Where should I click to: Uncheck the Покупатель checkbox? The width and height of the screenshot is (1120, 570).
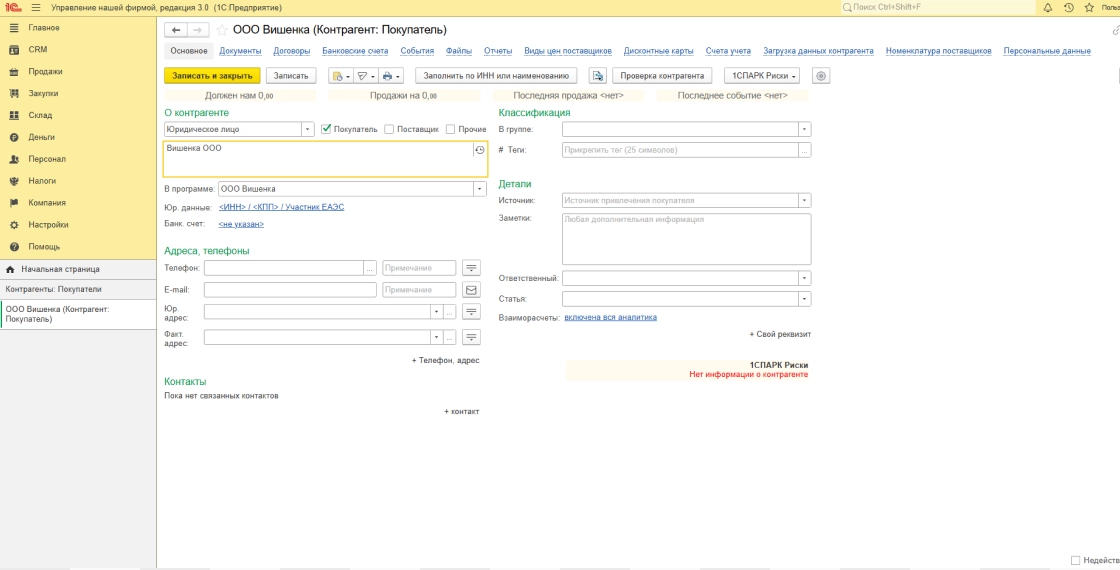click(326, 129)
